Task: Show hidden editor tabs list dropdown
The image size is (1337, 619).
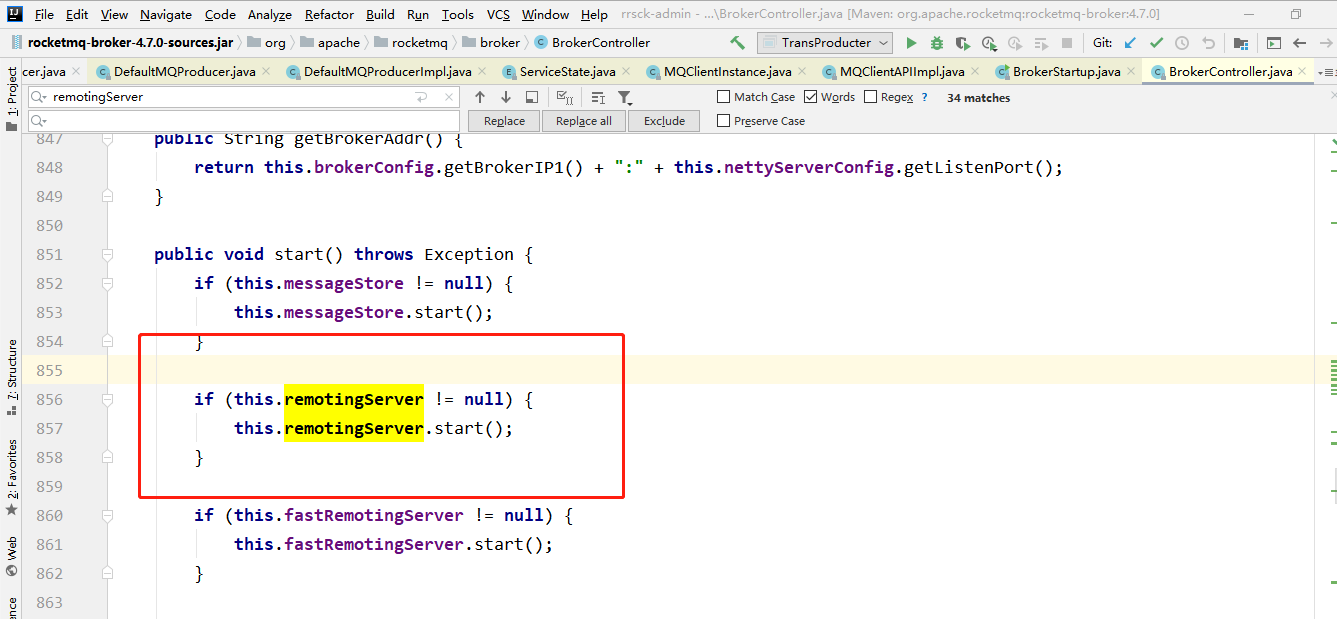Action: pos(1328,73)
